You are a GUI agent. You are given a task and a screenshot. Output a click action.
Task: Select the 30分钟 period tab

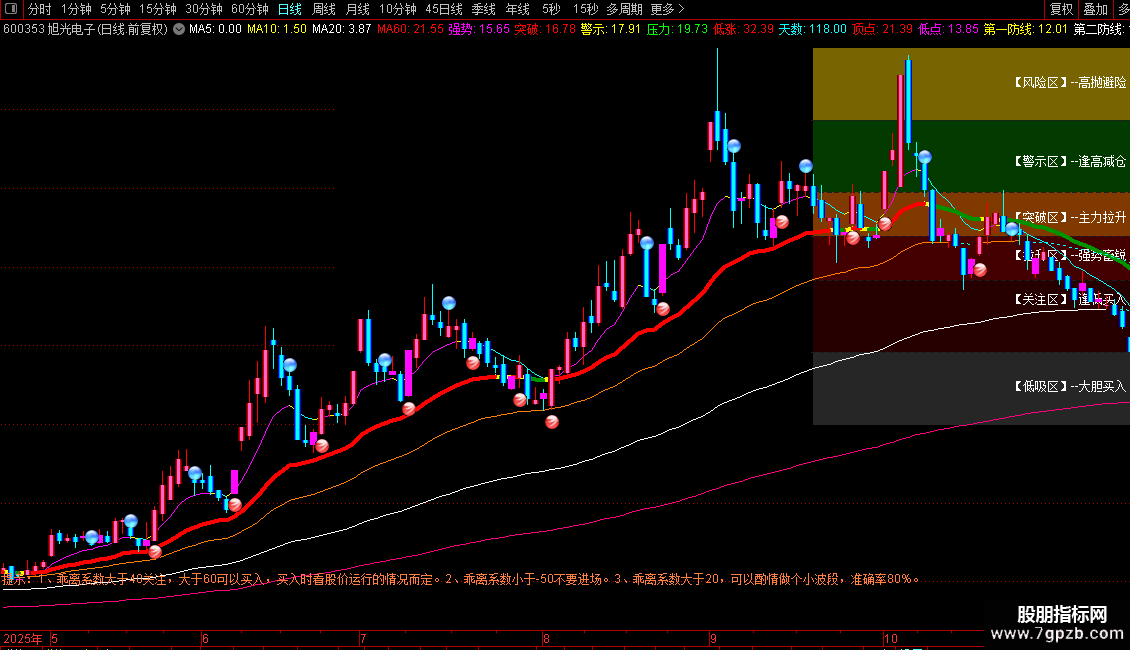(x=204, y=9)
